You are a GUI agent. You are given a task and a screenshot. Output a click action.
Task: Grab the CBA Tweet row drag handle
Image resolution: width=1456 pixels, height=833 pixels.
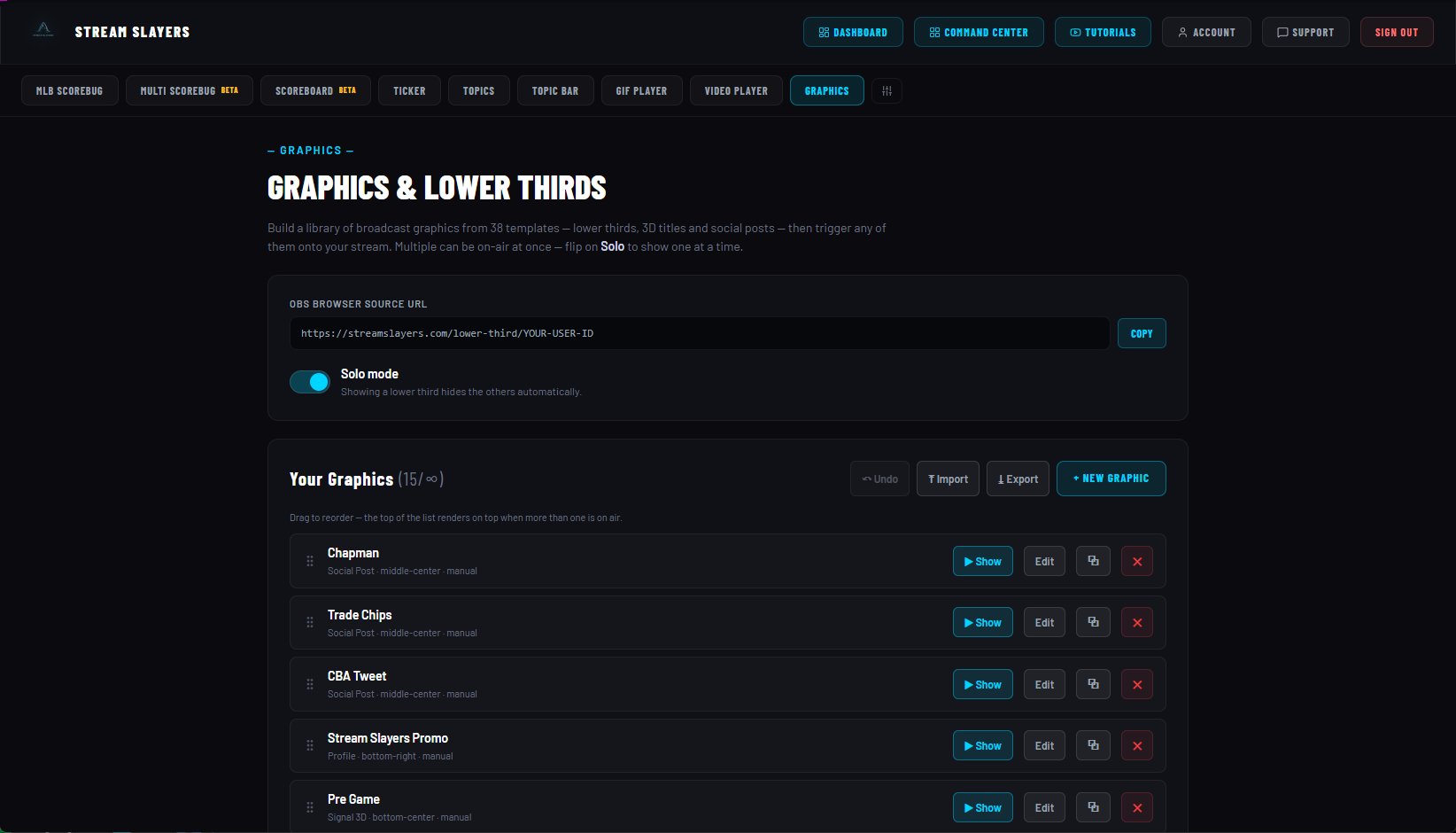coord(310,684)
